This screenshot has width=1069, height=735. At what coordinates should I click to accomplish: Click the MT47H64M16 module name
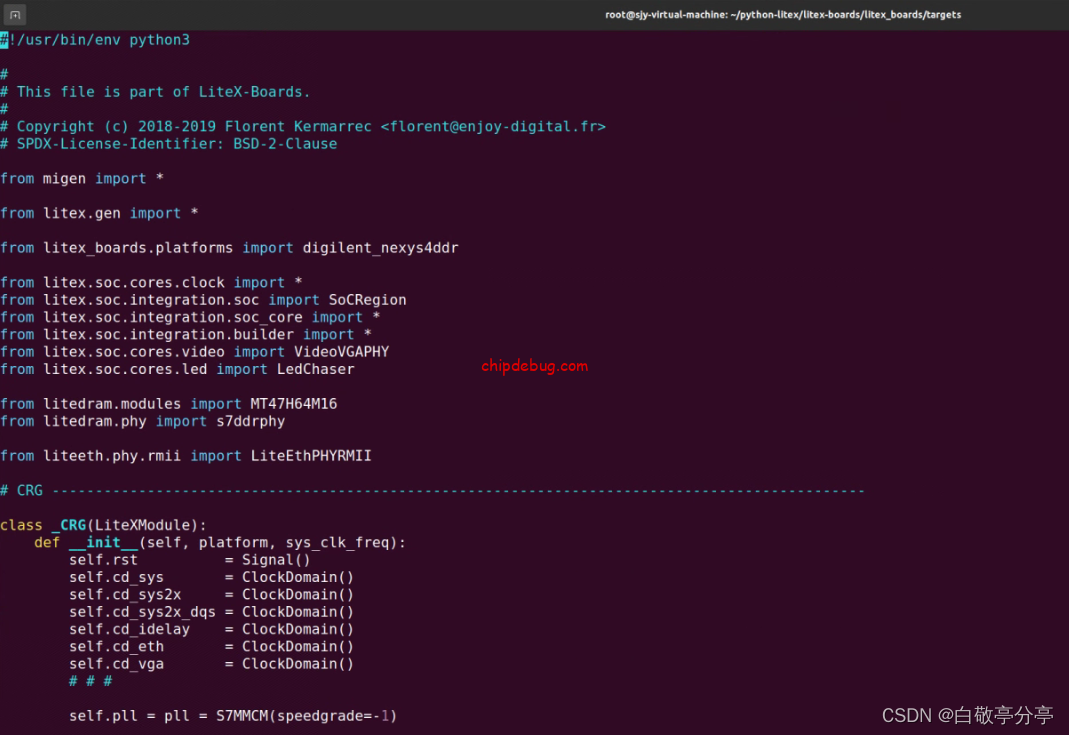pos(294,403)
